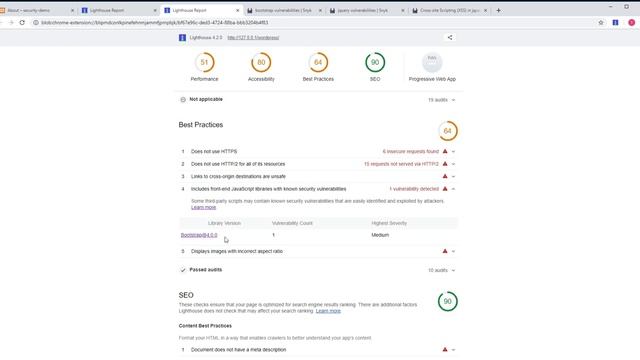Click warning triangle for cross-origin links audit

pyautogui.click(x=445, y=176)
